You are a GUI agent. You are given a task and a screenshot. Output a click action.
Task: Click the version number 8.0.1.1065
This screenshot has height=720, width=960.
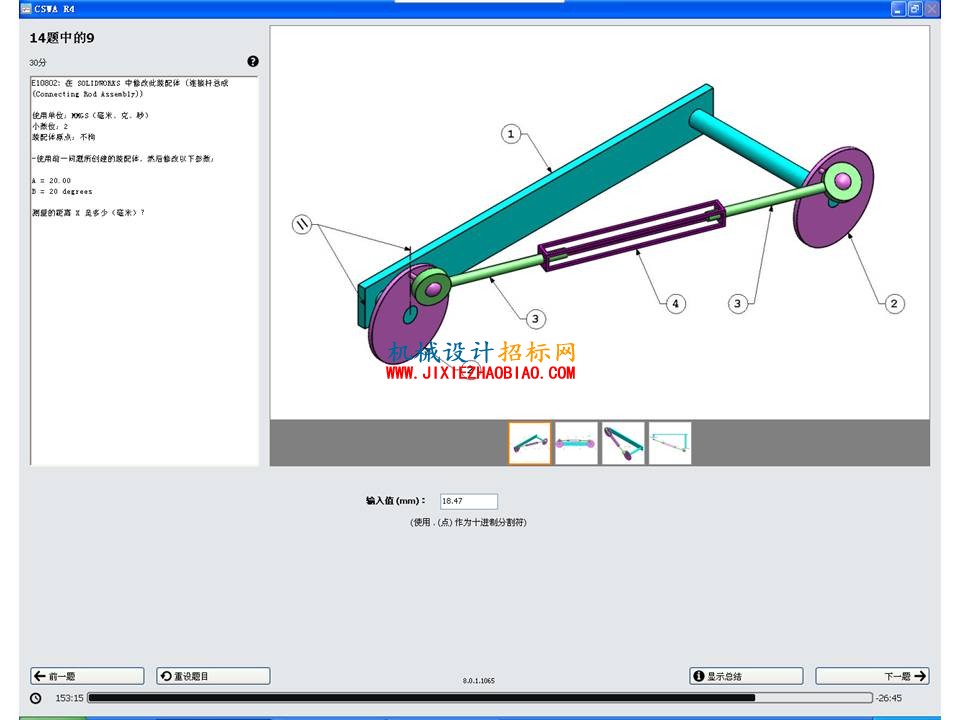(479, 680)
